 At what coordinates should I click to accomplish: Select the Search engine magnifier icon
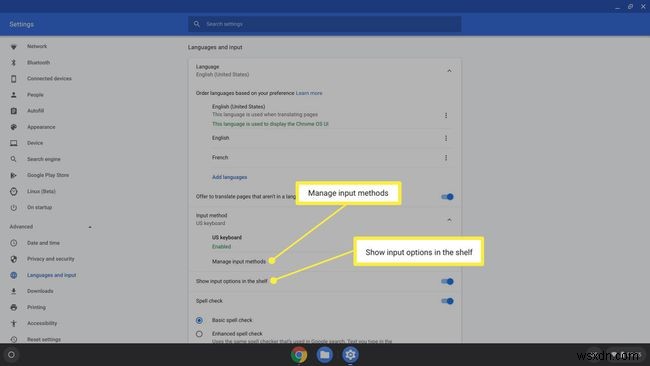pos(13,159)
